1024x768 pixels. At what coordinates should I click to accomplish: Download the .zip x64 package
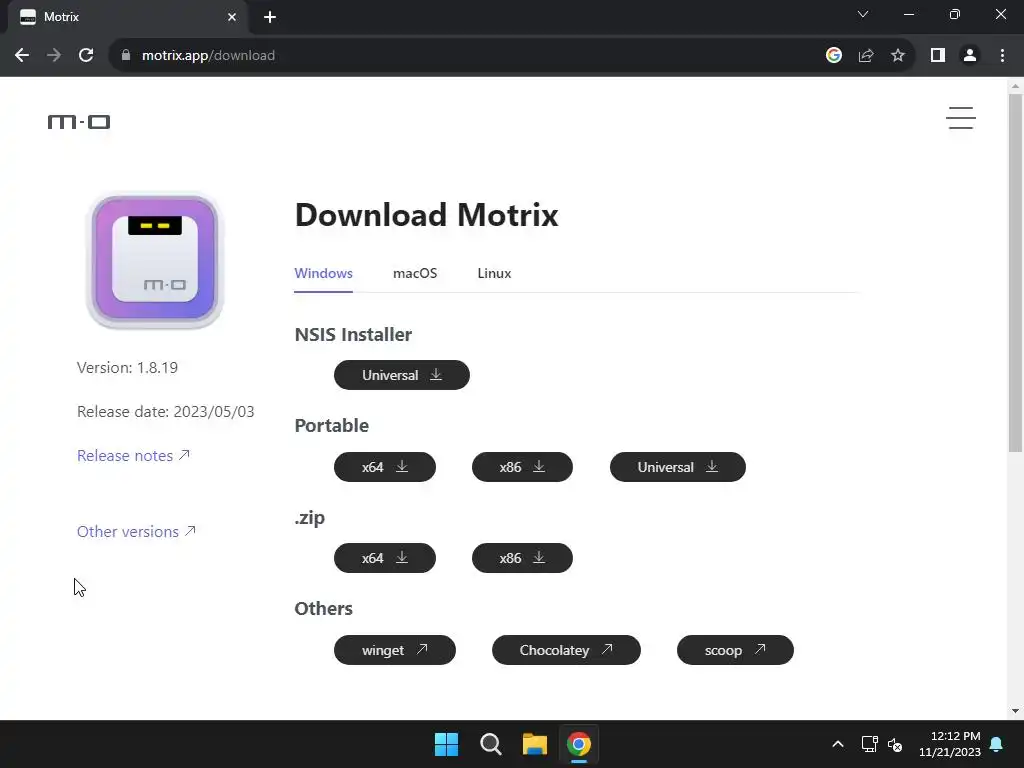coord(385,558)
